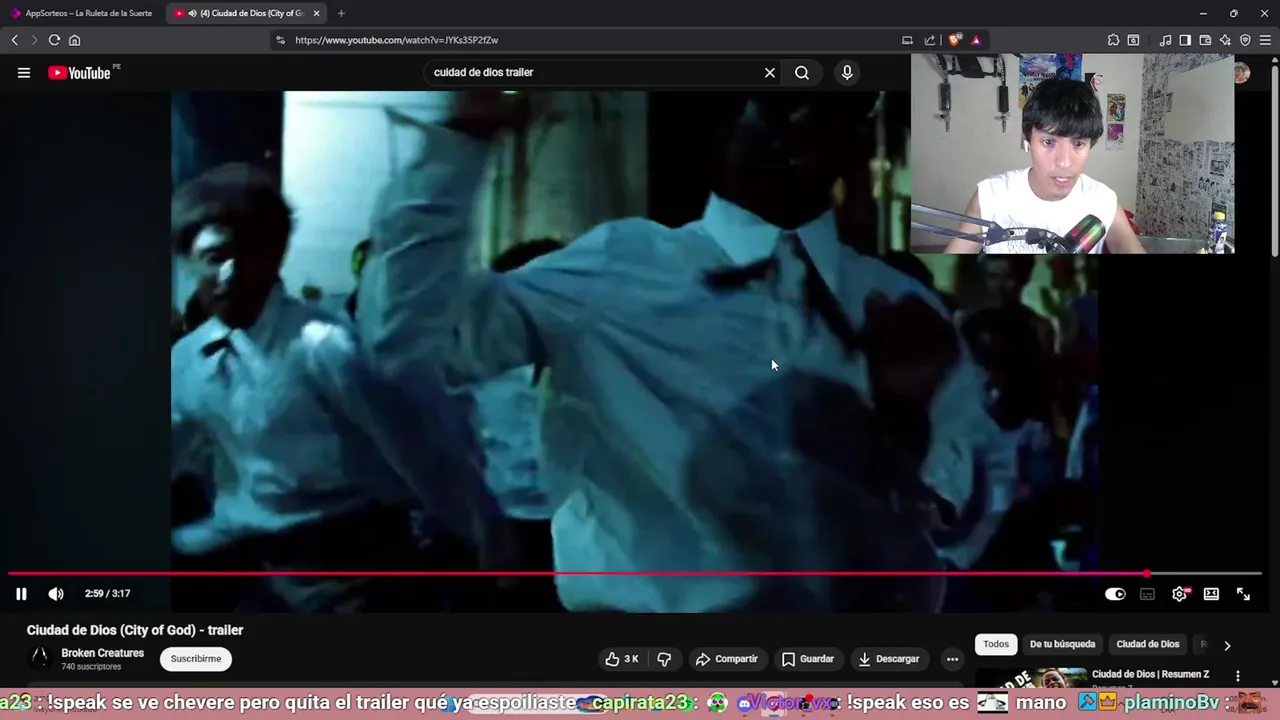
Task: Start voice search with the microphone
Action: tap(847, 72)
